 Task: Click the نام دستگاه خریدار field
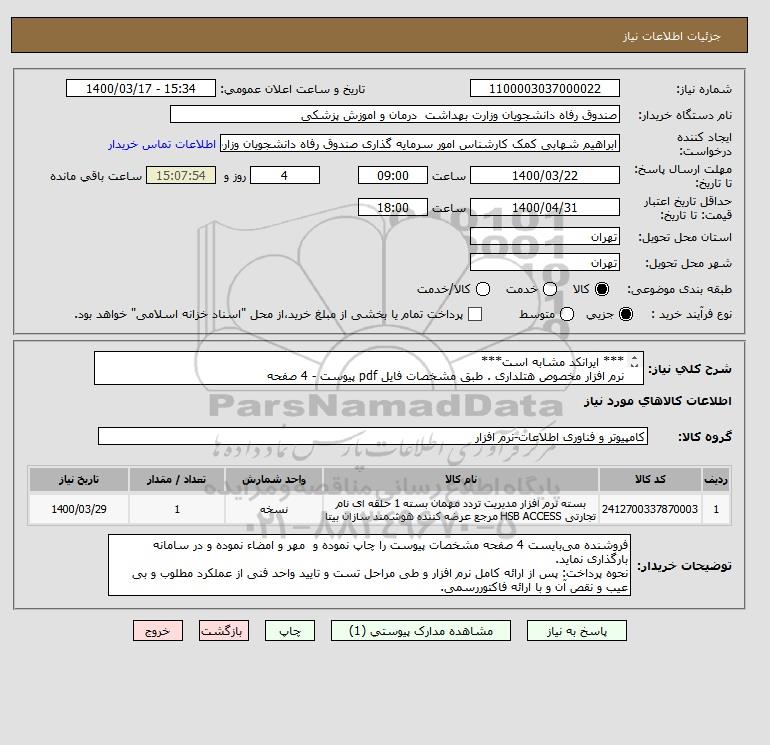tap(395, 114)
